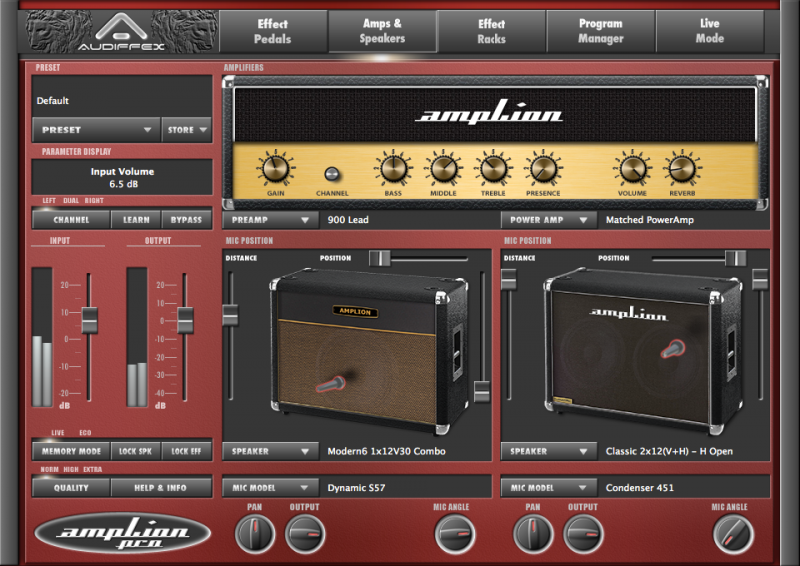Switch the Quality setting button

[71, 488]
